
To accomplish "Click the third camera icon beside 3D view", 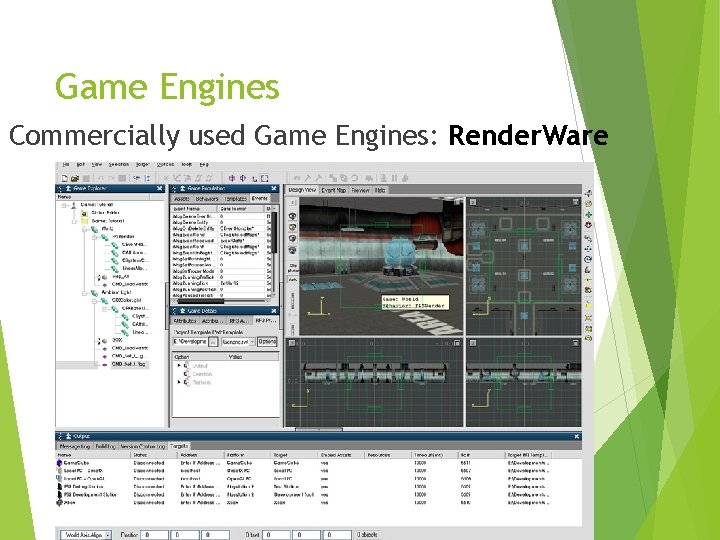I will coord(292,239).
